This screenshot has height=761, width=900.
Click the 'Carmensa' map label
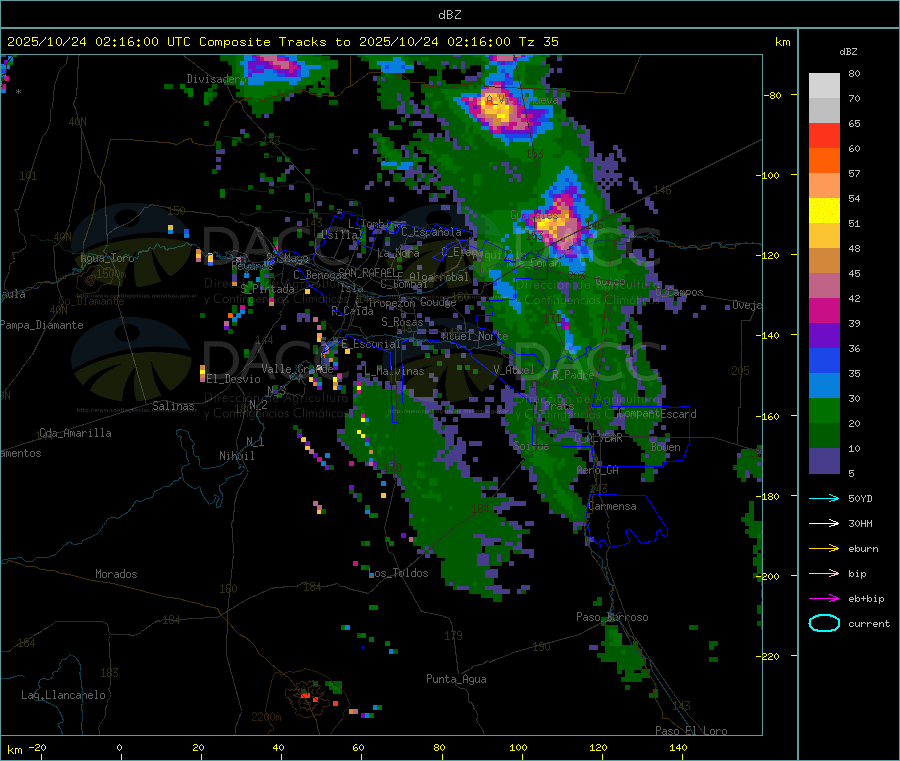click(612, 506)
